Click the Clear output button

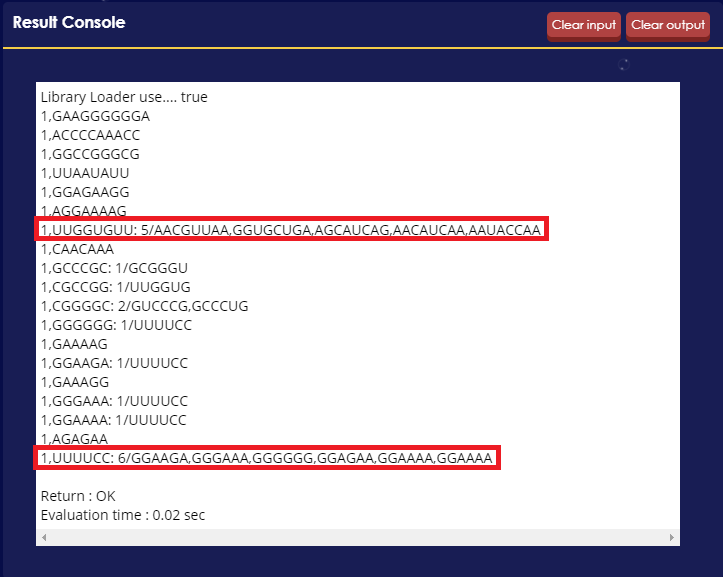coord(668,26)
